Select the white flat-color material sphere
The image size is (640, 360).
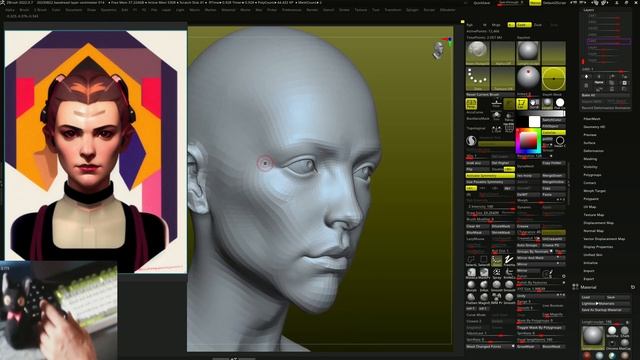(560, 103)
